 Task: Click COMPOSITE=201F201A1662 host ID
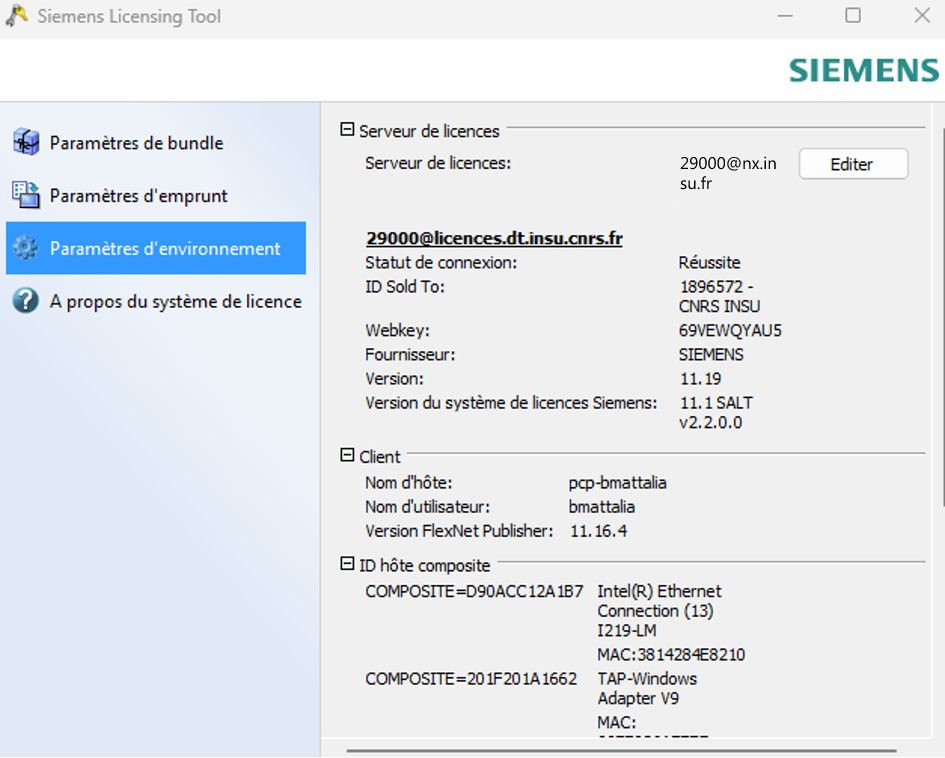tap(471, 678)
